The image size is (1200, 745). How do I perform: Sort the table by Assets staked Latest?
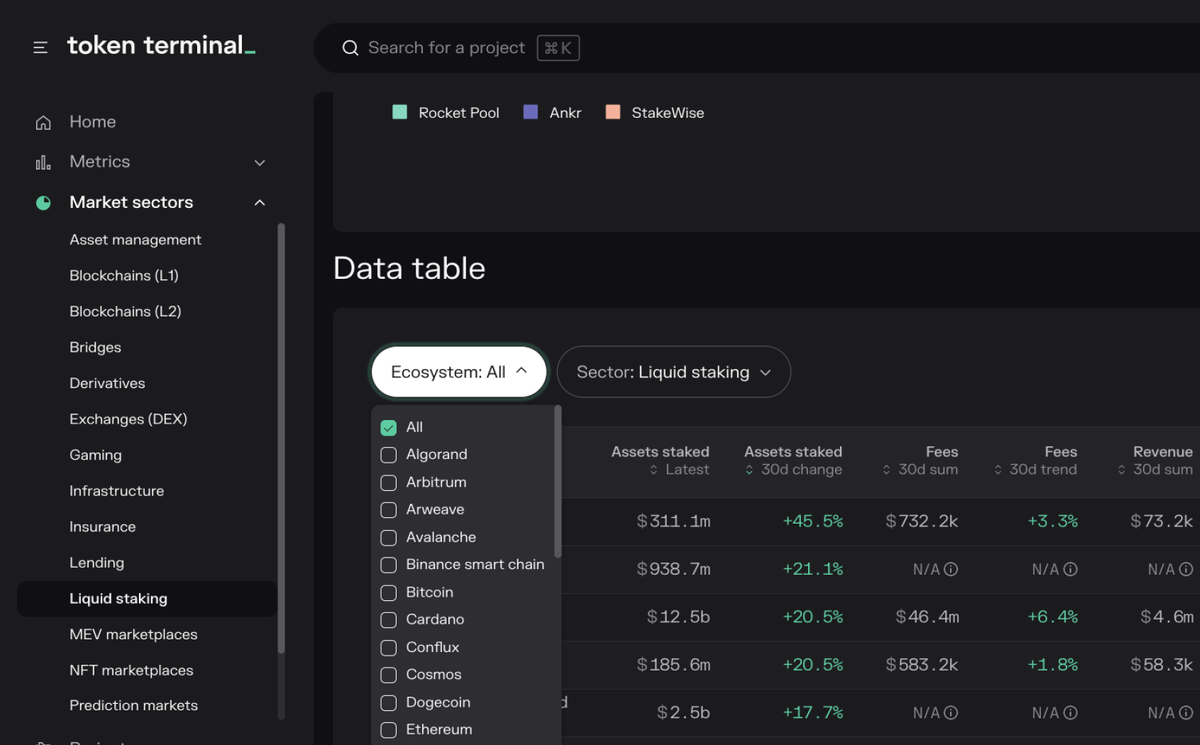point(660,461)
